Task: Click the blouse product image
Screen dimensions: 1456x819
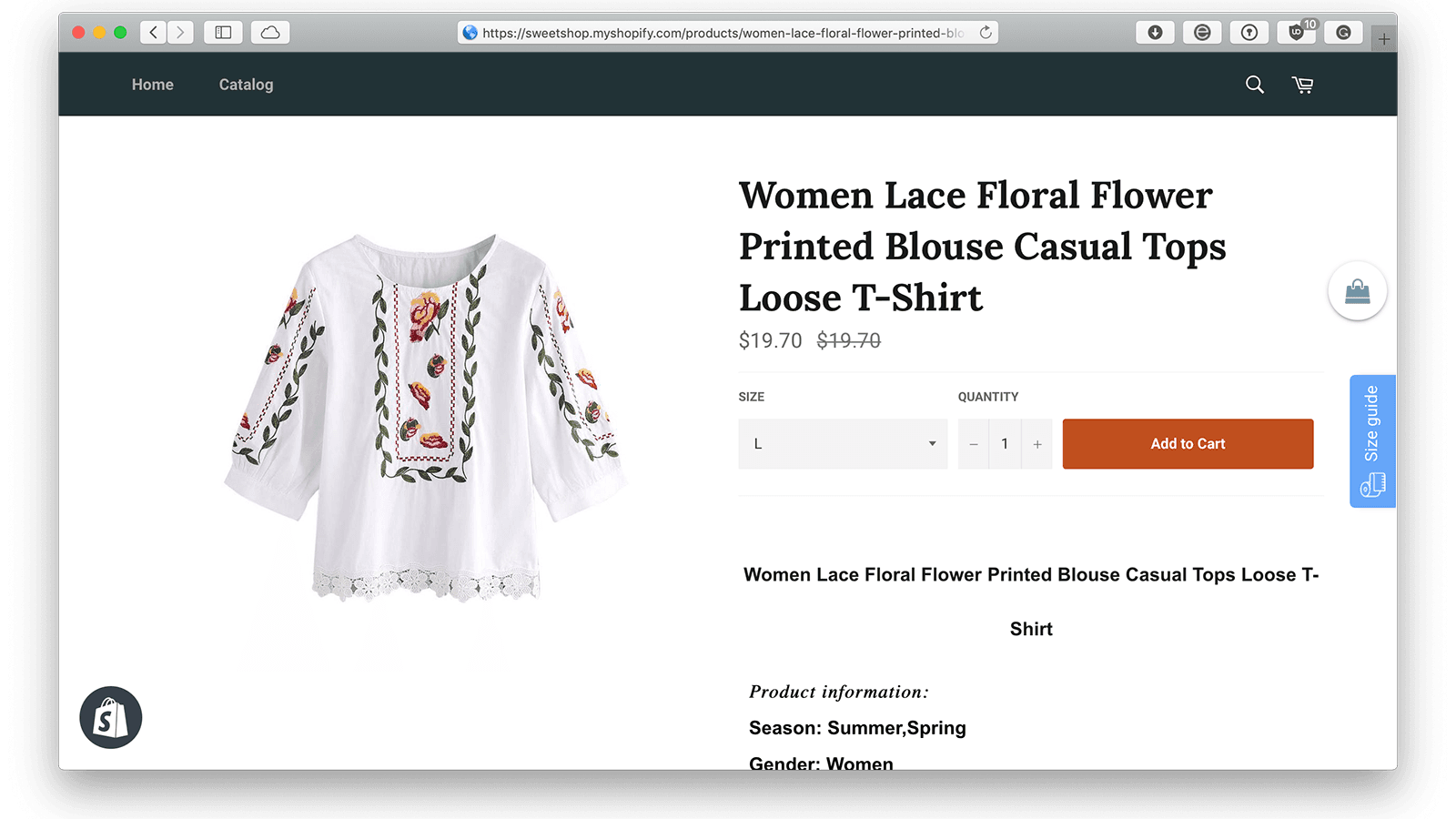Action: click(x=426, y=419)
